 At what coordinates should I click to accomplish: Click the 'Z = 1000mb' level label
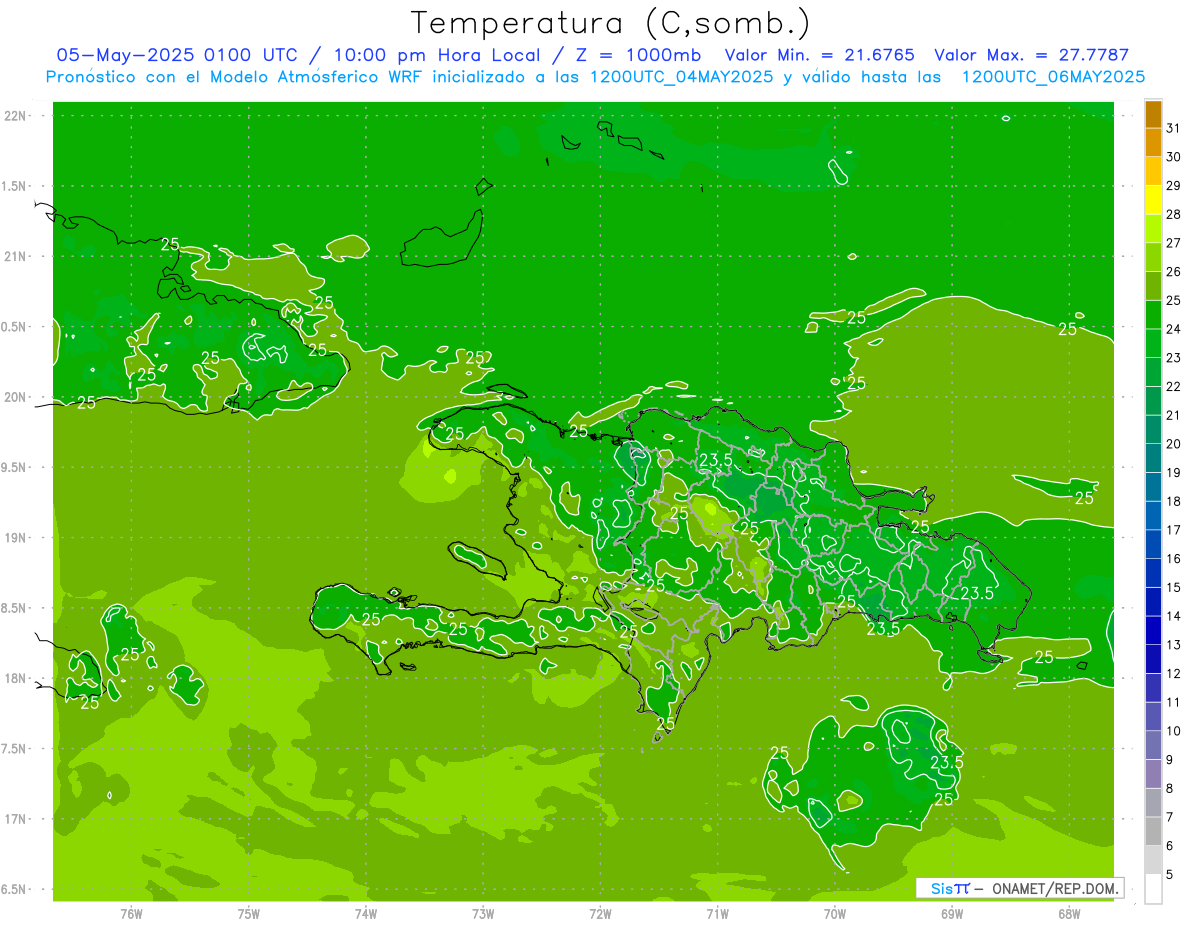pyautogui.click(x=639, y=55)
